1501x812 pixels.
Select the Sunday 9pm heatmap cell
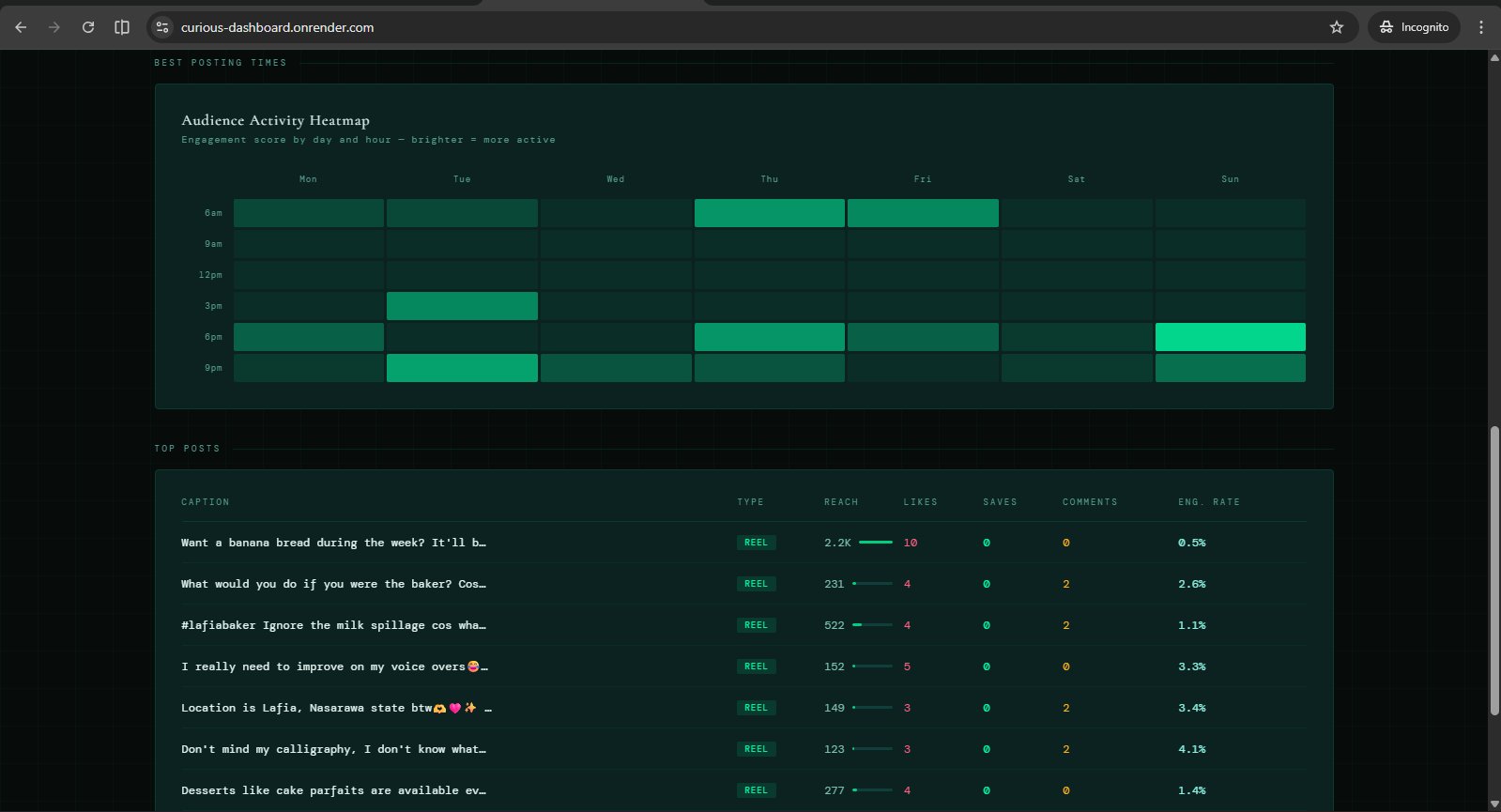(1230, 368)
